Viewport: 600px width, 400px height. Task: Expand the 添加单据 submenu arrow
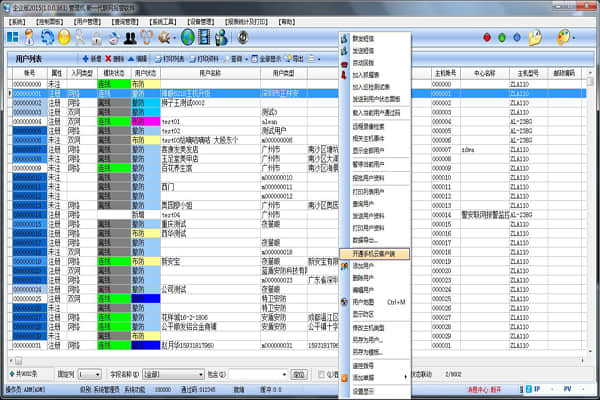(405, 377)
